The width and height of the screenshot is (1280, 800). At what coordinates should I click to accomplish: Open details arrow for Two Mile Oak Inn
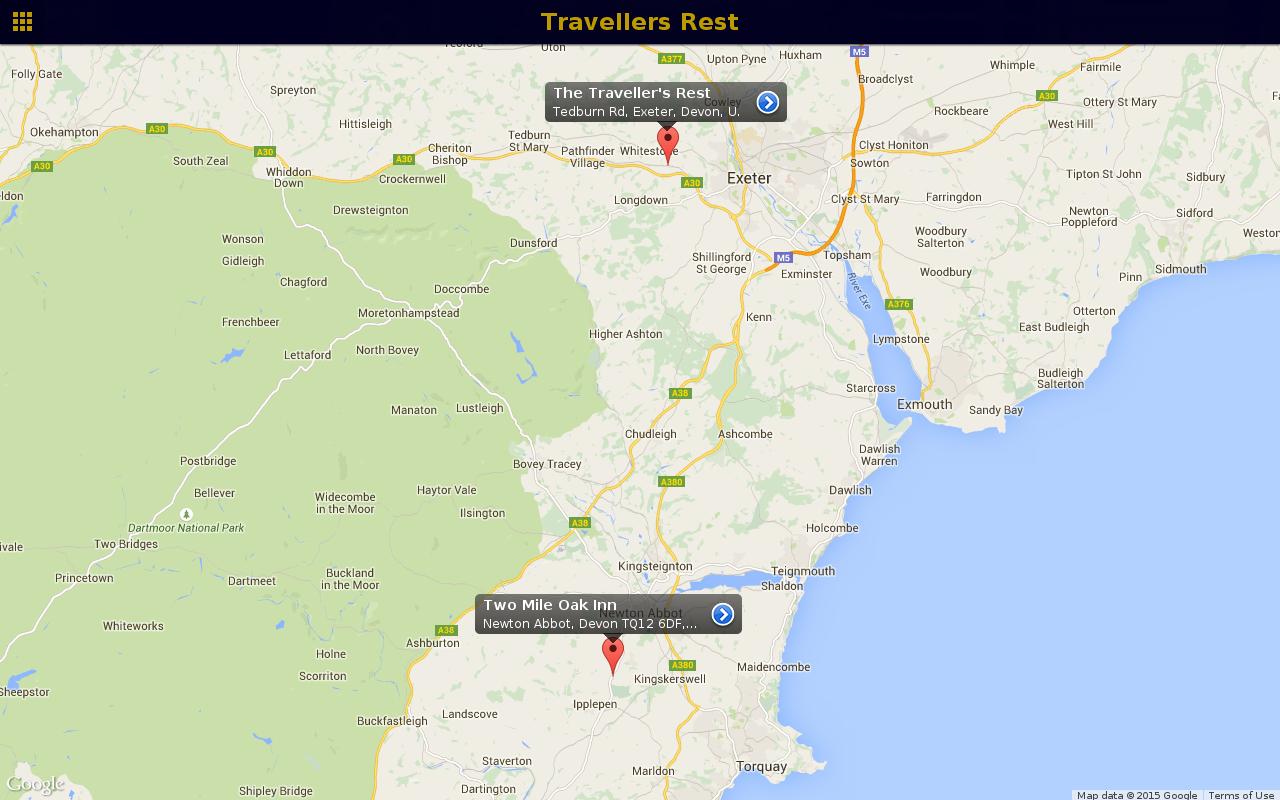(723, 614)
